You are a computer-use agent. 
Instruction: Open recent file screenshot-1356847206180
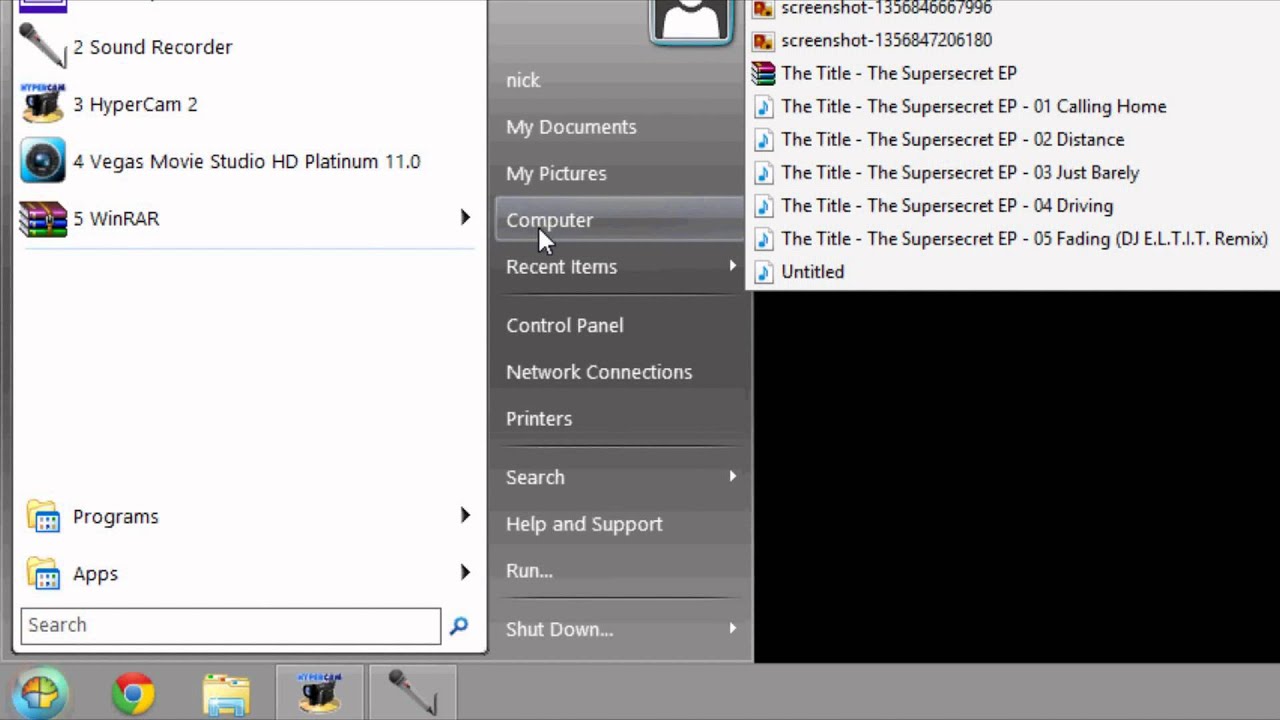point(886,41)
